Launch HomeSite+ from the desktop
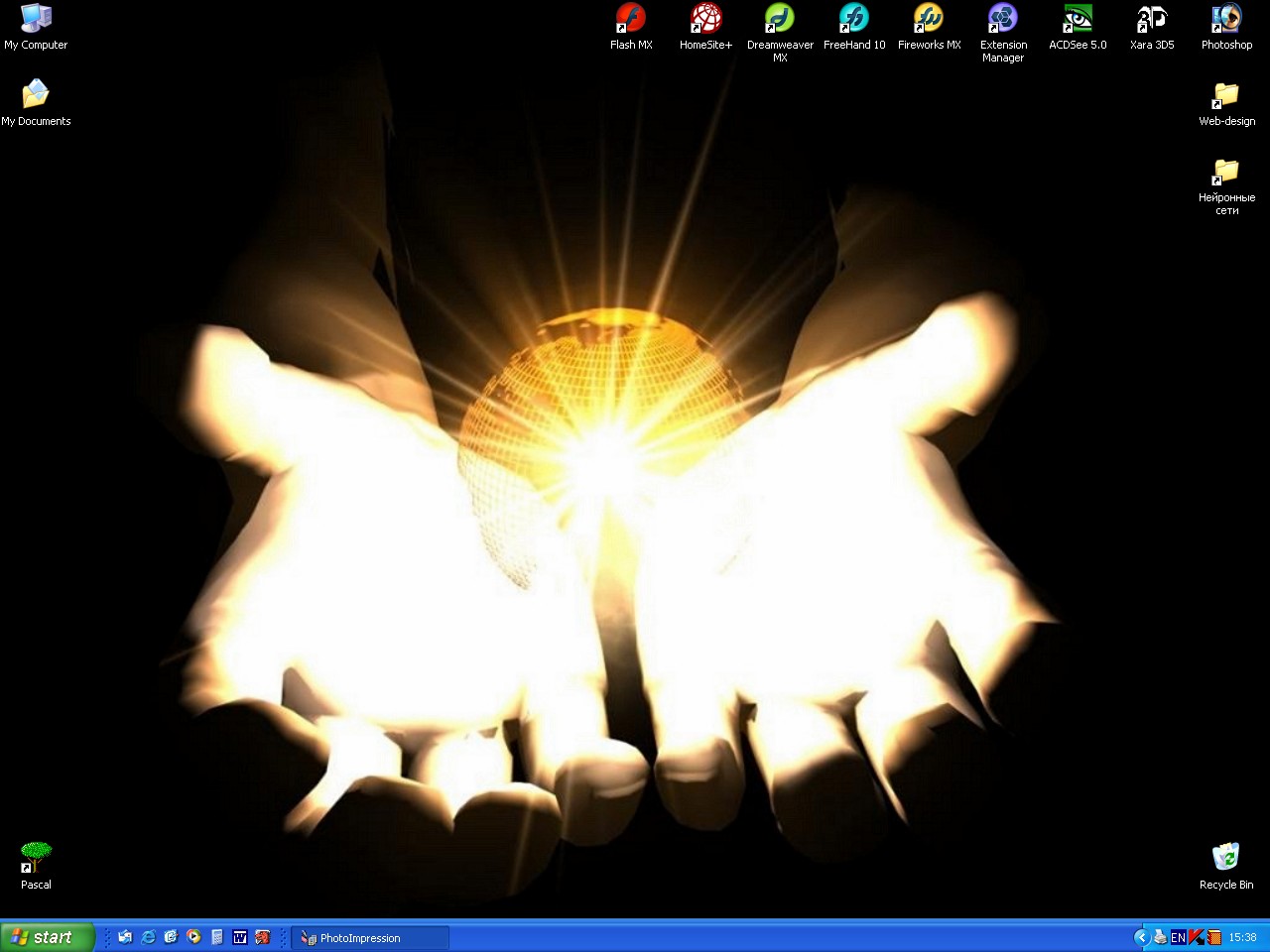 (x=705, y=19)
